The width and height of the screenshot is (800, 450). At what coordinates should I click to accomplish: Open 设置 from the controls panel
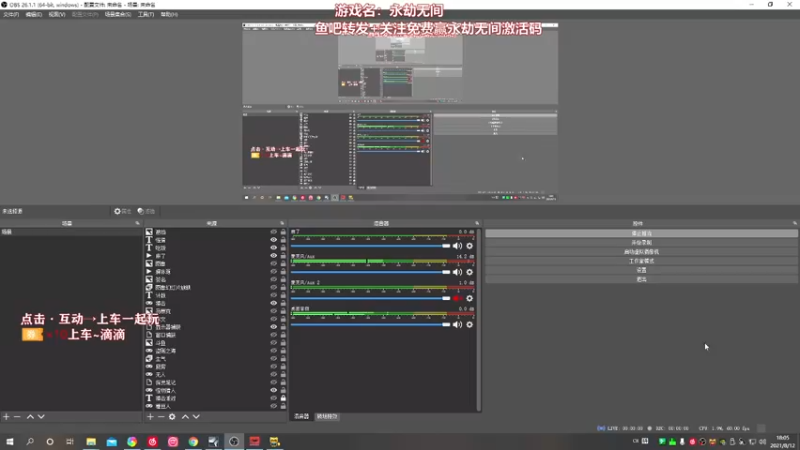tap(641, 270)
